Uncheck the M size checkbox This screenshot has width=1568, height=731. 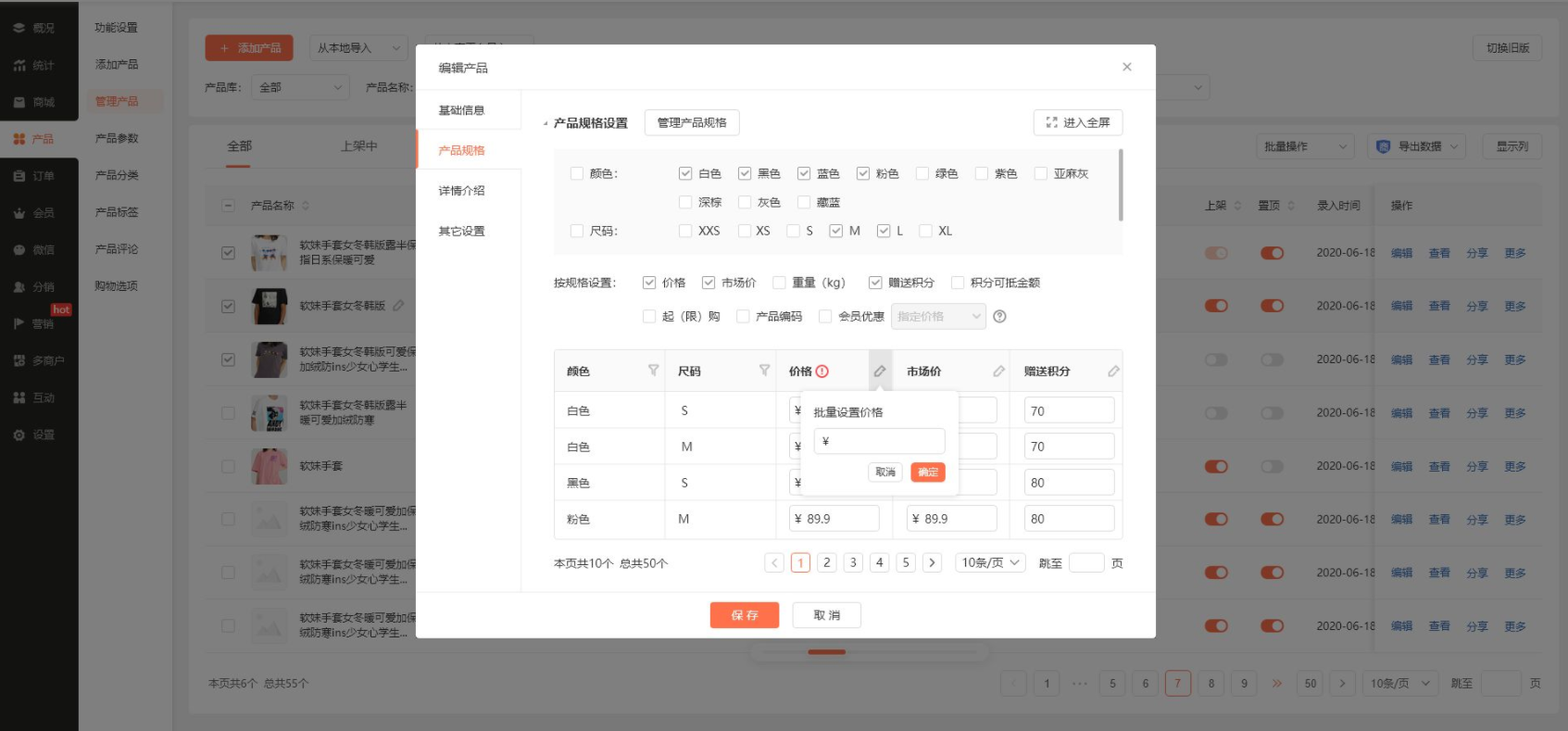click(x=836, y=231)
